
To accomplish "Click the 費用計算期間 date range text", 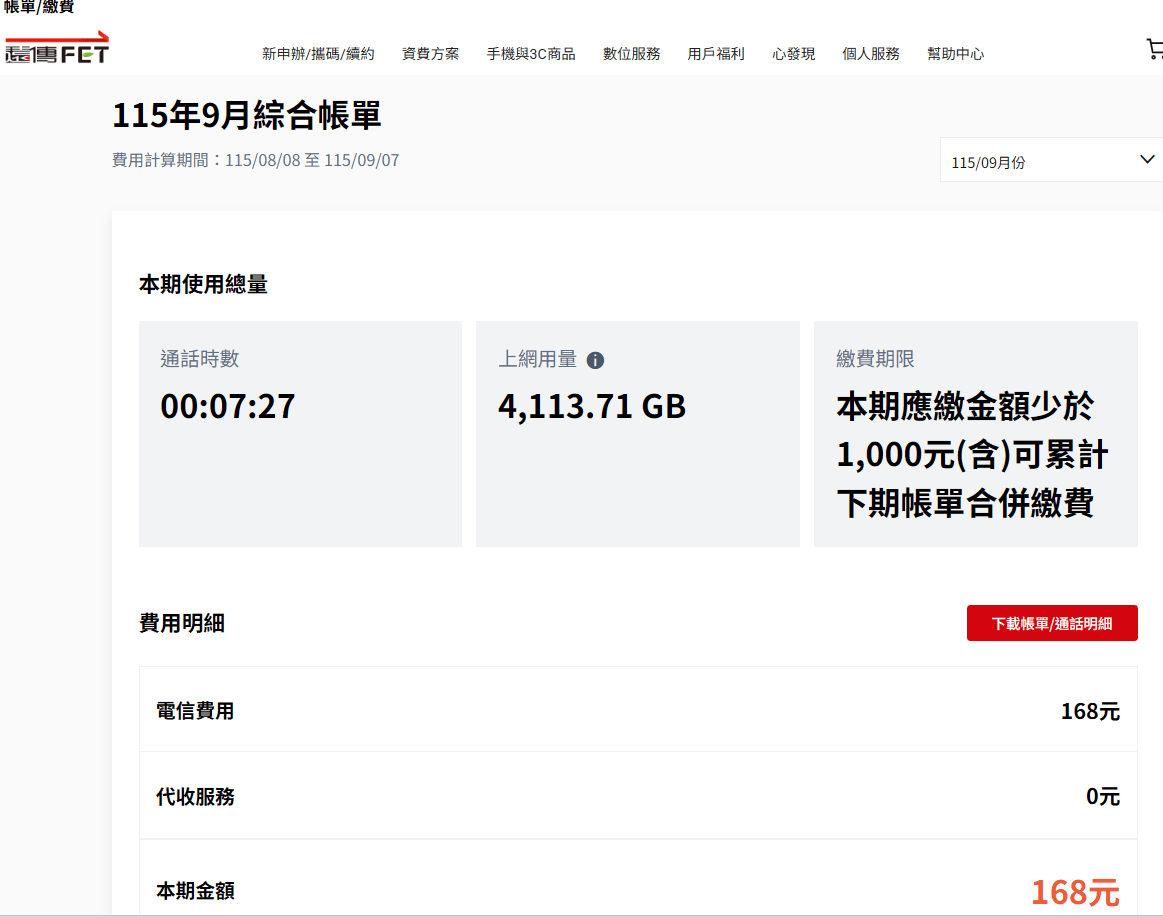I will tap(256, 160).
